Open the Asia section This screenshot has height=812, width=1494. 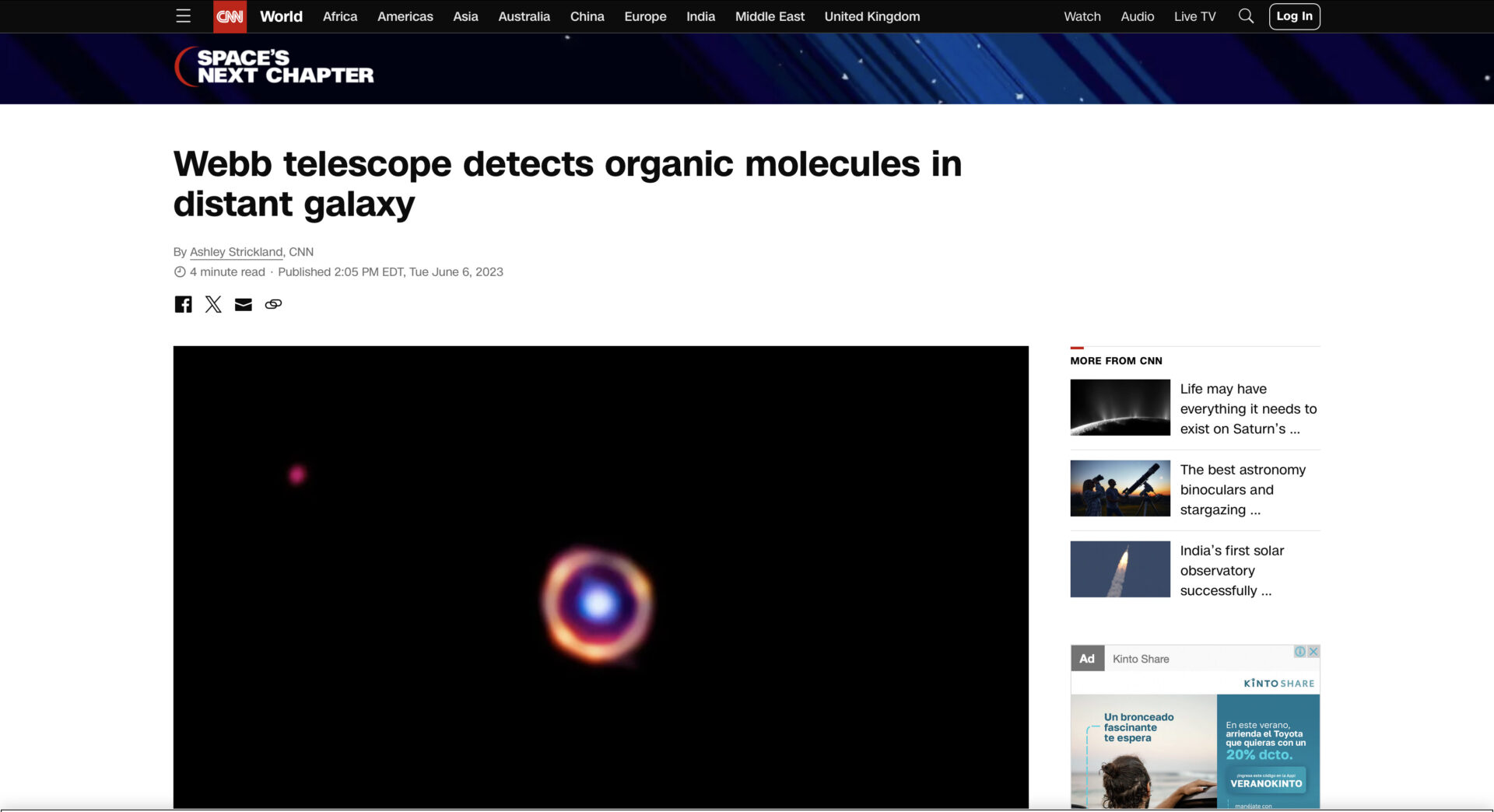click(x=465, y=16)
